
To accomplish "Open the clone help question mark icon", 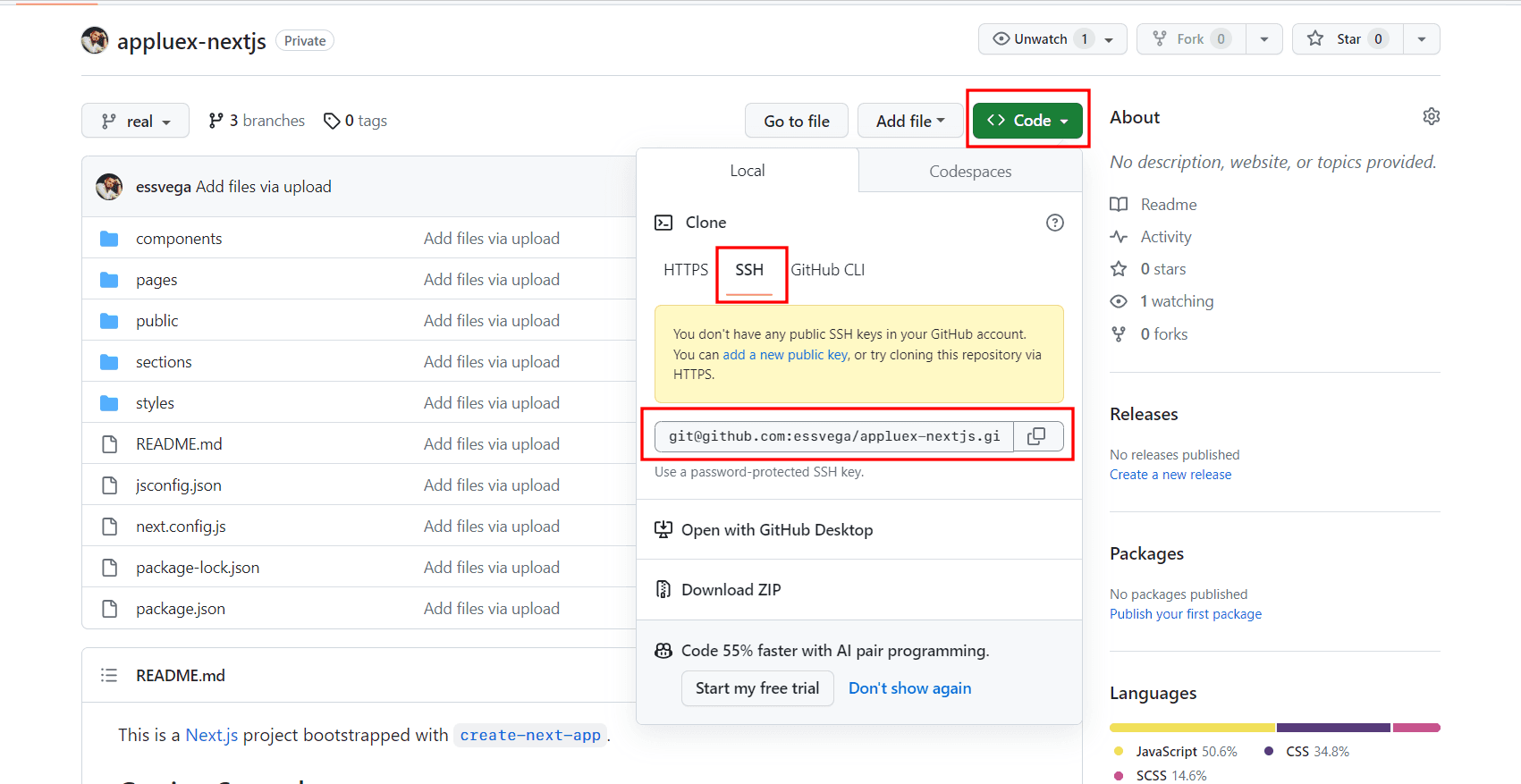I will coord(1055,223).
